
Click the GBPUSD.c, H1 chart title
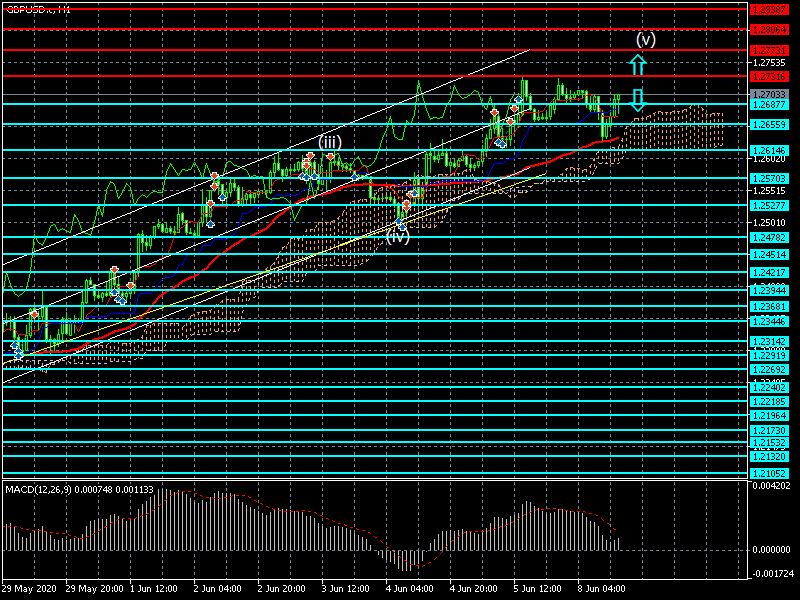[38, 10]
